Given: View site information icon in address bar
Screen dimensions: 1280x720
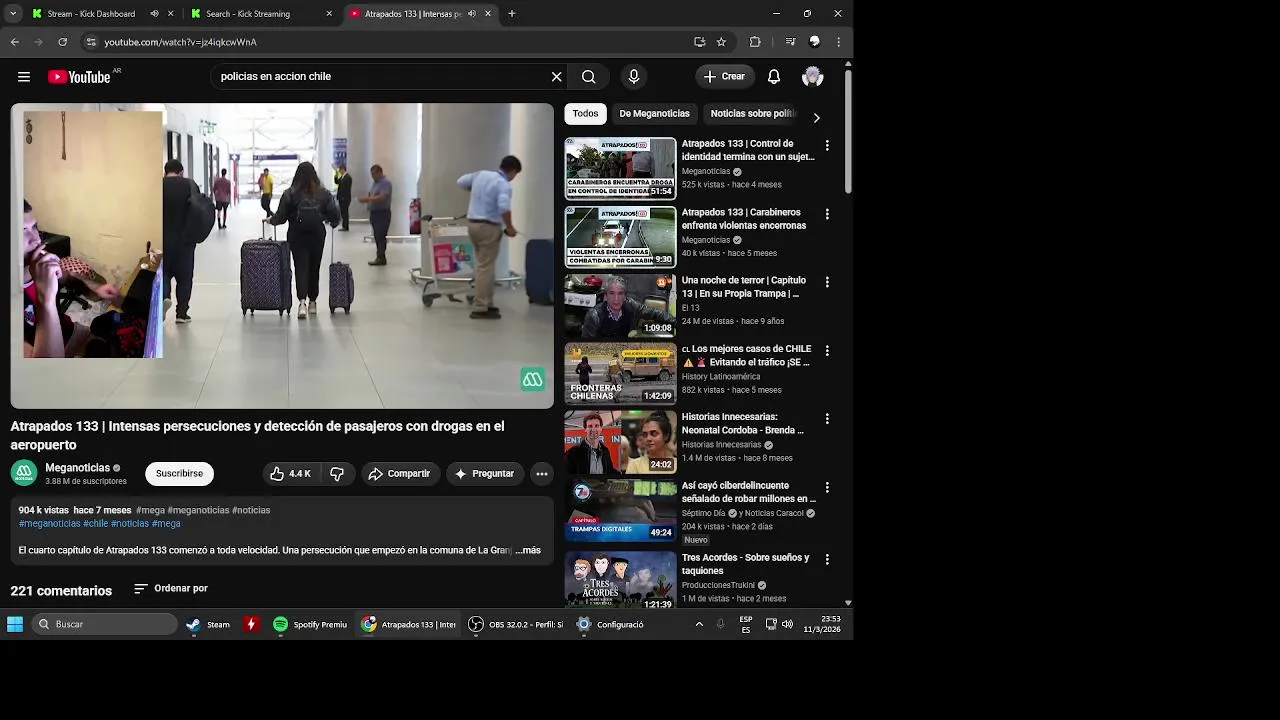Looking at the screenshot, I should 91,42.
